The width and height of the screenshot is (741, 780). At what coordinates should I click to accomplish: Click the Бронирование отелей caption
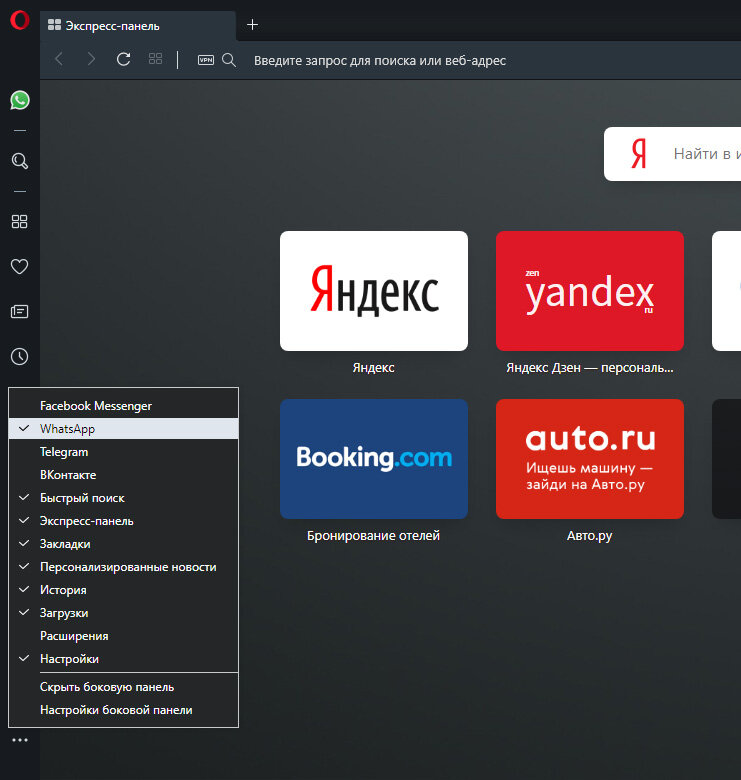pos(373,536)
